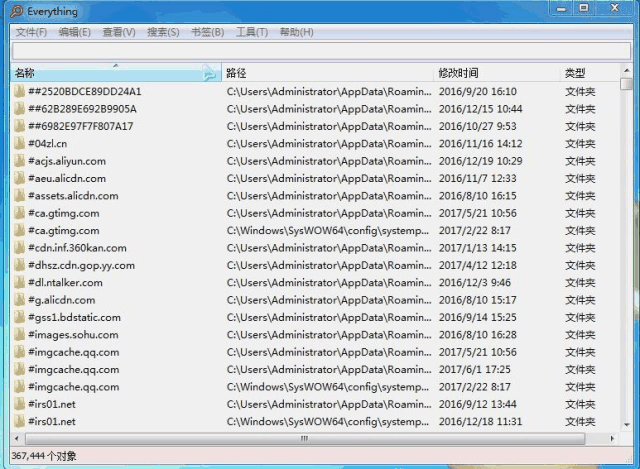Open the 书签(B) menu
Viewport: 640px width, 469px height.
click(208, 32)
